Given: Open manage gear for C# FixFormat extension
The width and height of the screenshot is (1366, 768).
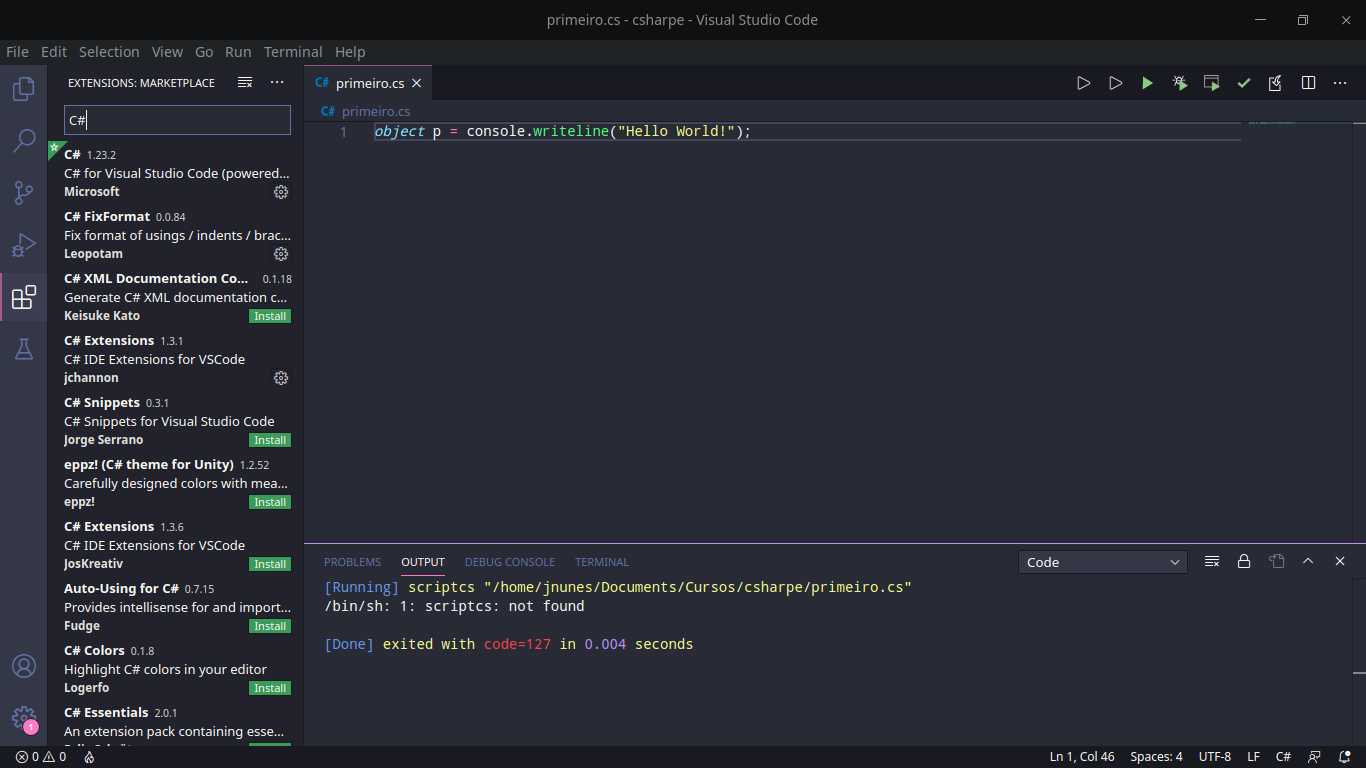Looking at the screenshot, I should point(281,254).
